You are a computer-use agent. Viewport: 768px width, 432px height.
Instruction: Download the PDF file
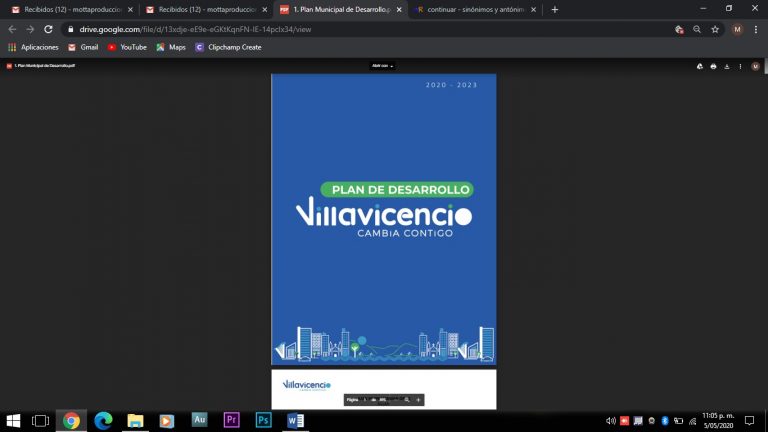[x=727, y=66]
